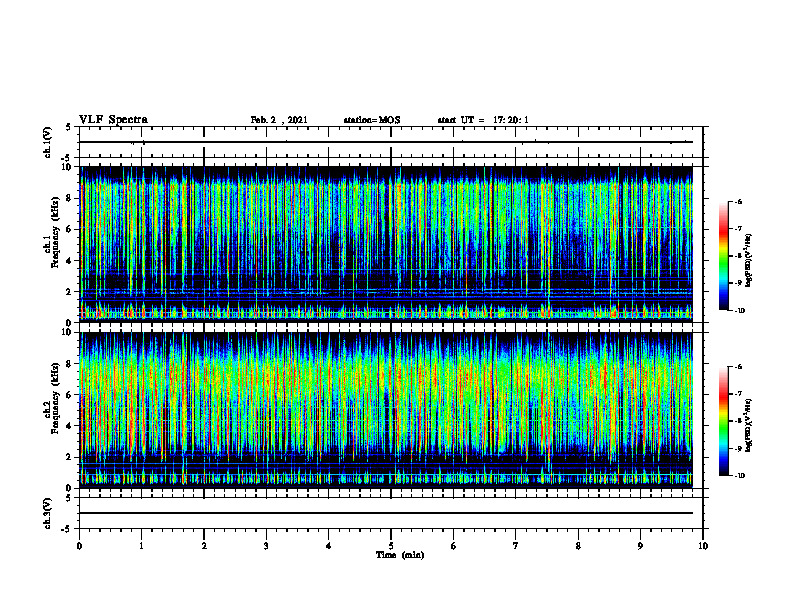Click the "8" kHz tick on ch.1 frequency axis
792x612 pixels.
[69, 198]
